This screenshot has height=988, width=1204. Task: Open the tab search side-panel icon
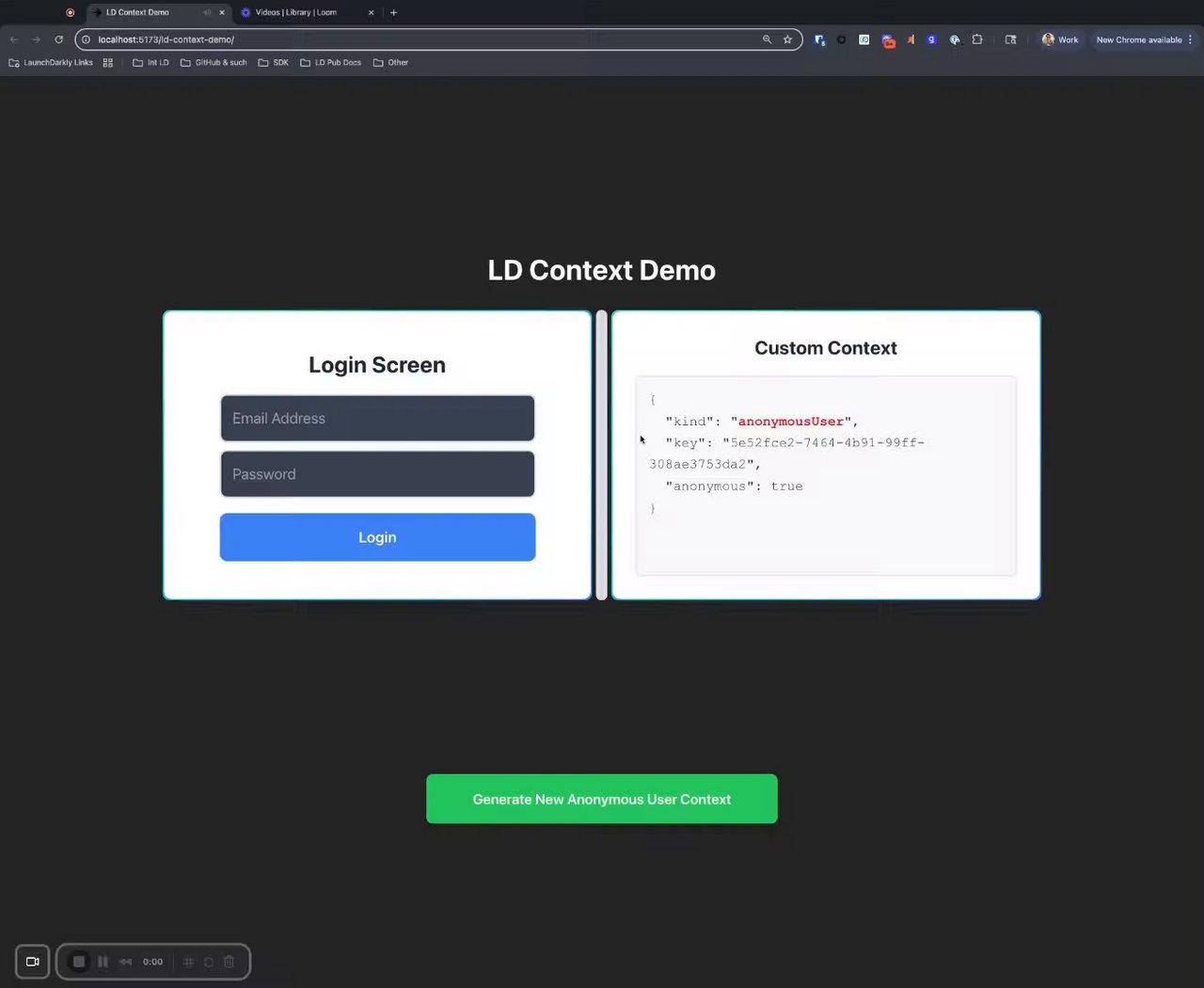pos(1010,40)
